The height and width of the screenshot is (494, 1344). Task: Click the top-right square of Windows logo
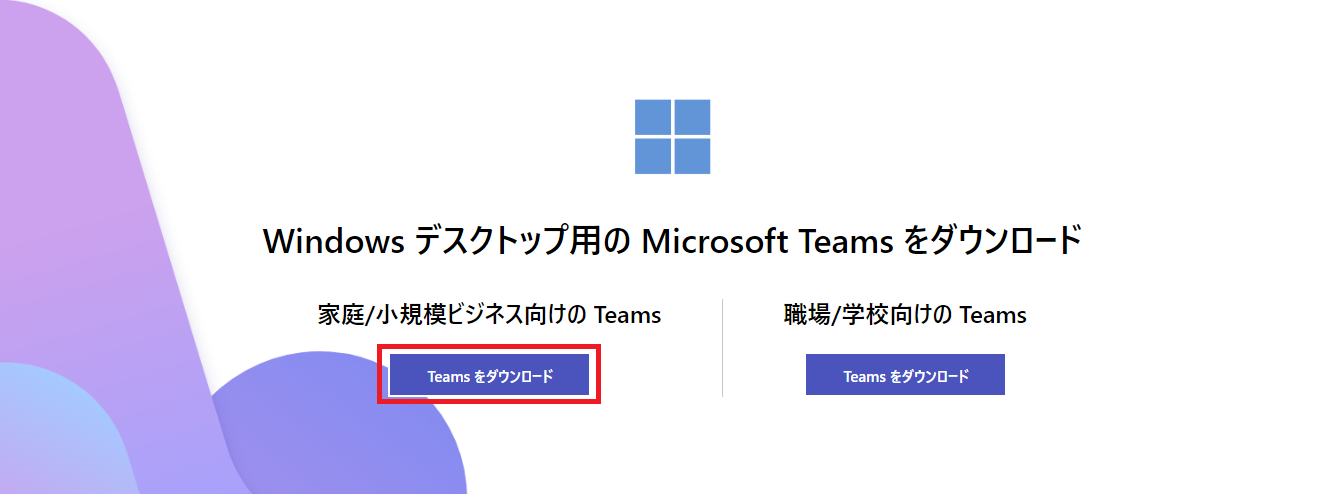(x=692, y=117)
